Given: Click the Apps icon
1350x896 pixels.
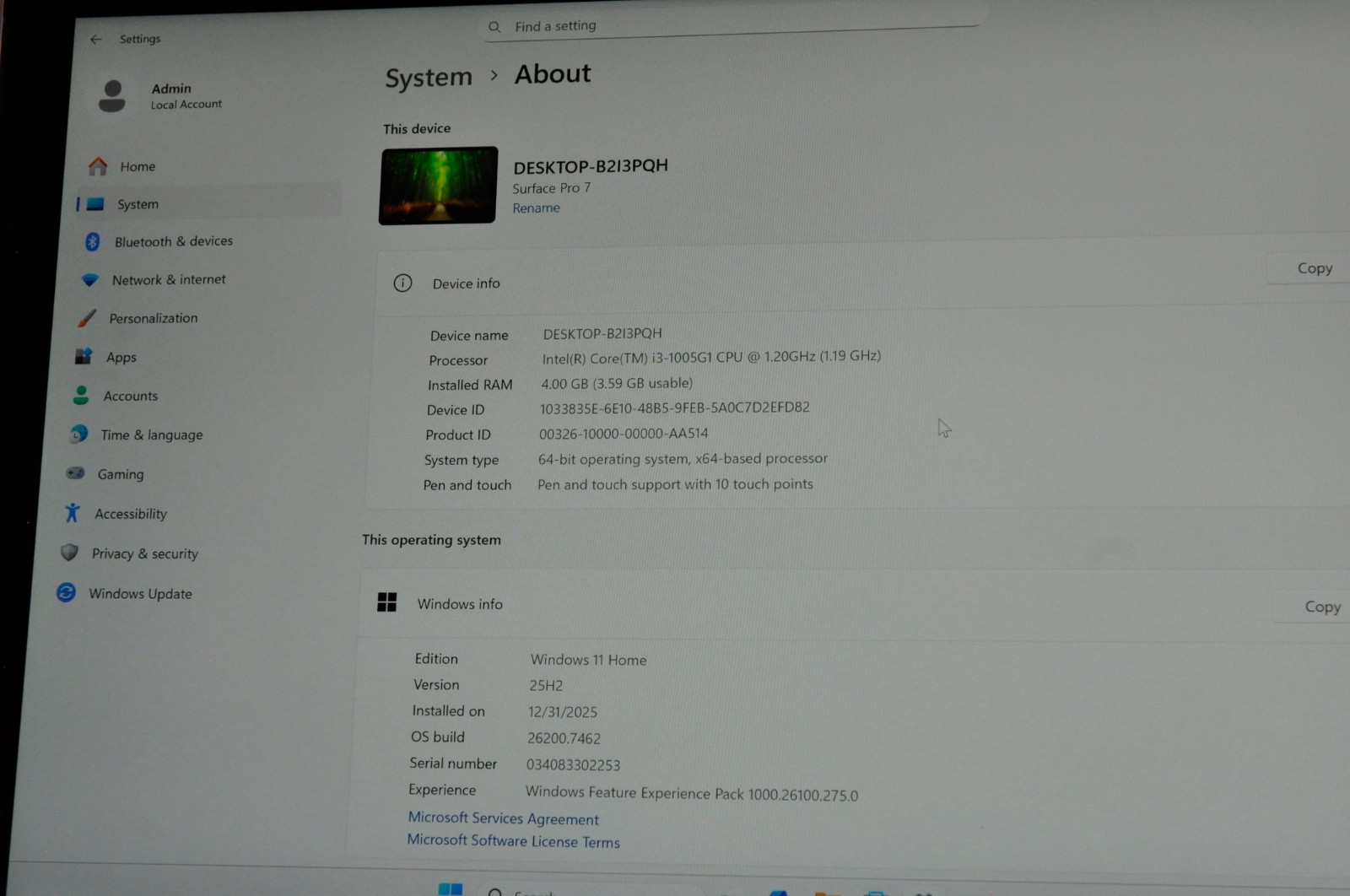Looking at the screenshot, I should point(84,357).
